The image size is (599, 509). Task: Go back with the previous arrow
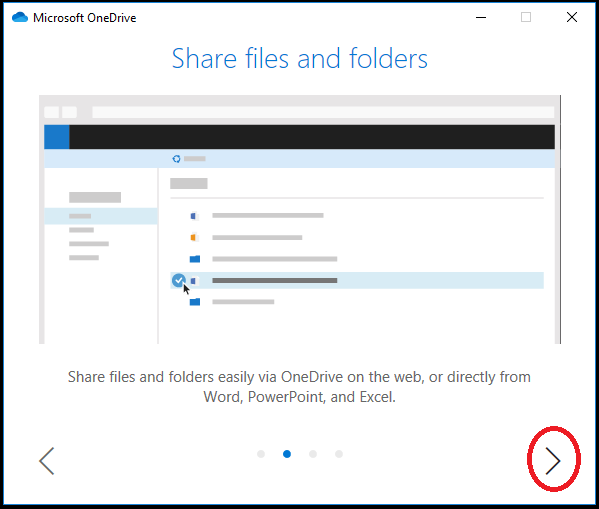[x=47, y=461]
